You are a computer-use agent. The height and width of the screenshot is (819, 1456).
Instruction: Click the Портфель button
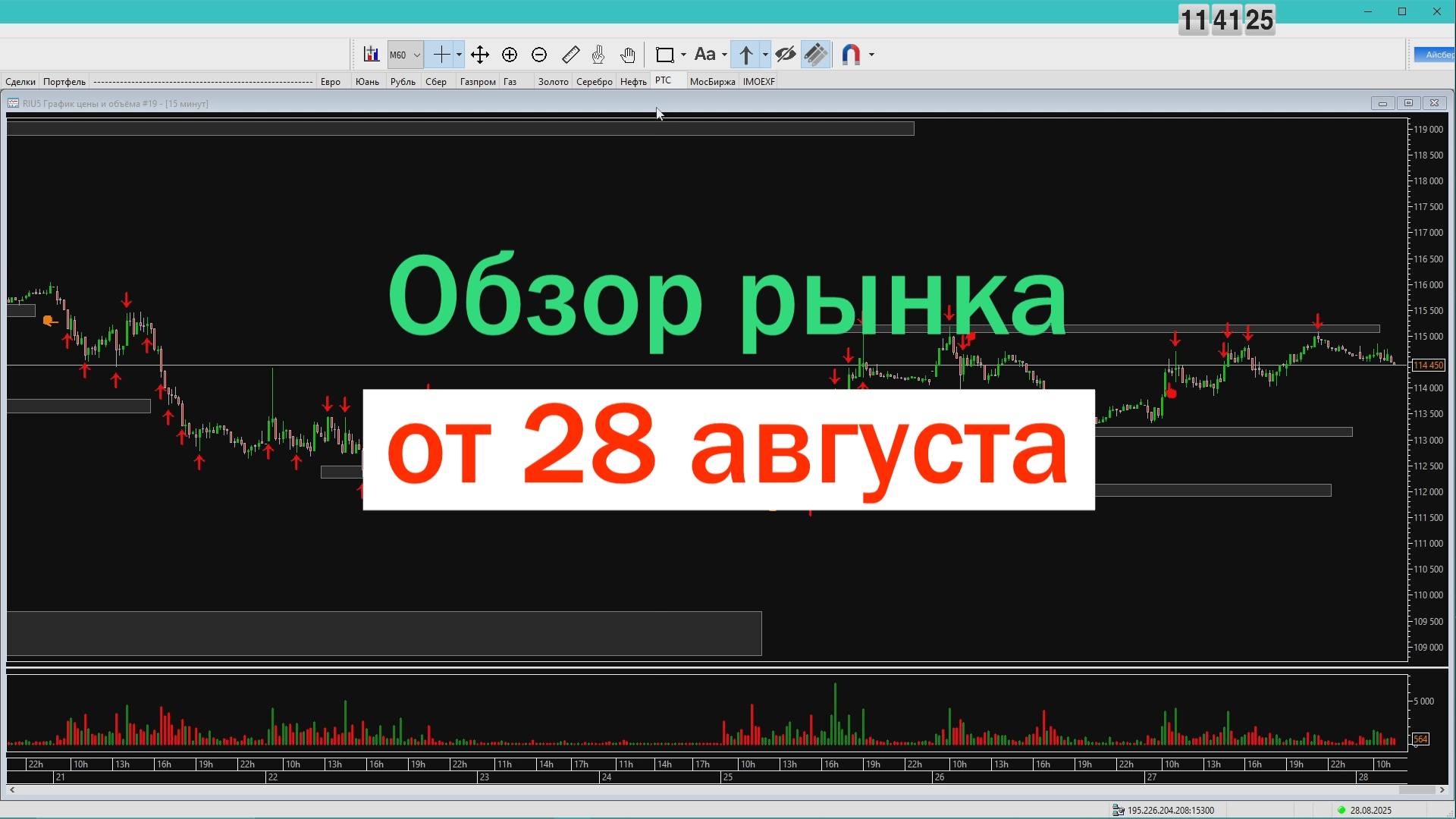pos(64,82)
